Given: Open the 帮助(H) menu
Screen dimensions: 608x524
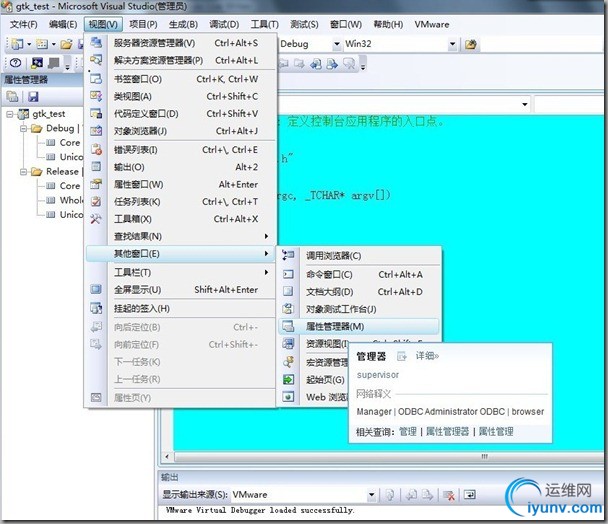Looking at the screenshot, I should coord(388,24).
